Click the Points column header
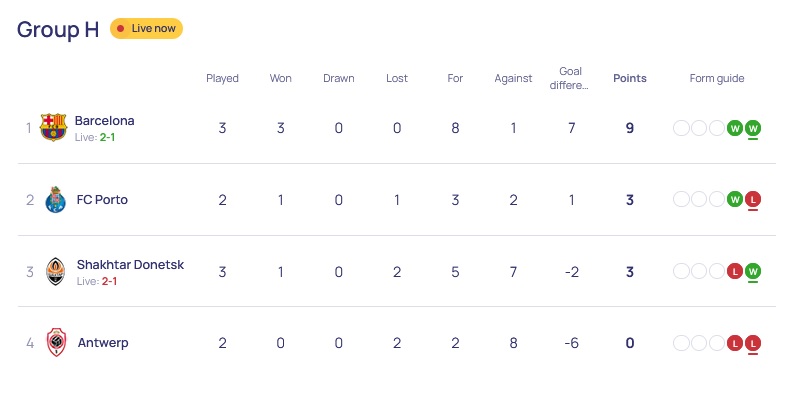Screen dimensions: 790x394 [630, 79]
